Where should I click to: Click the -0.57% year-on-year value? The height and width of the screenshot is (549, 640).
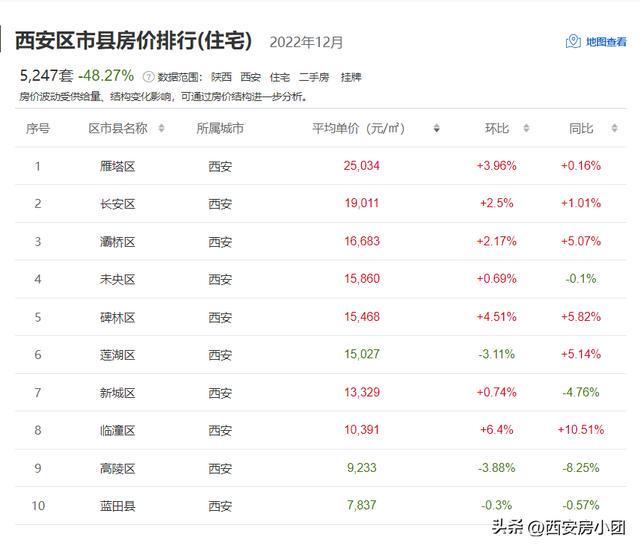[581, 505]
